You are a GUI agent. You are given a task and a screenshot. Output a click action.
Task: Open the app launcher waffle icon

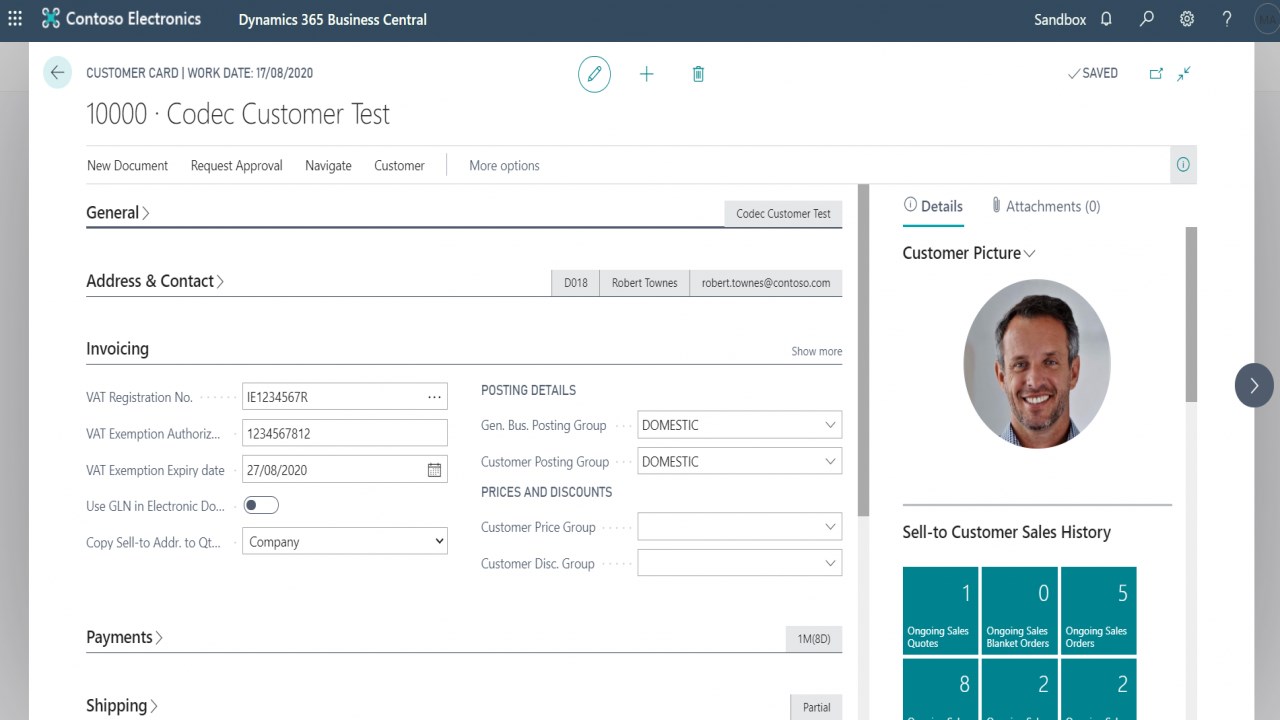15,19
